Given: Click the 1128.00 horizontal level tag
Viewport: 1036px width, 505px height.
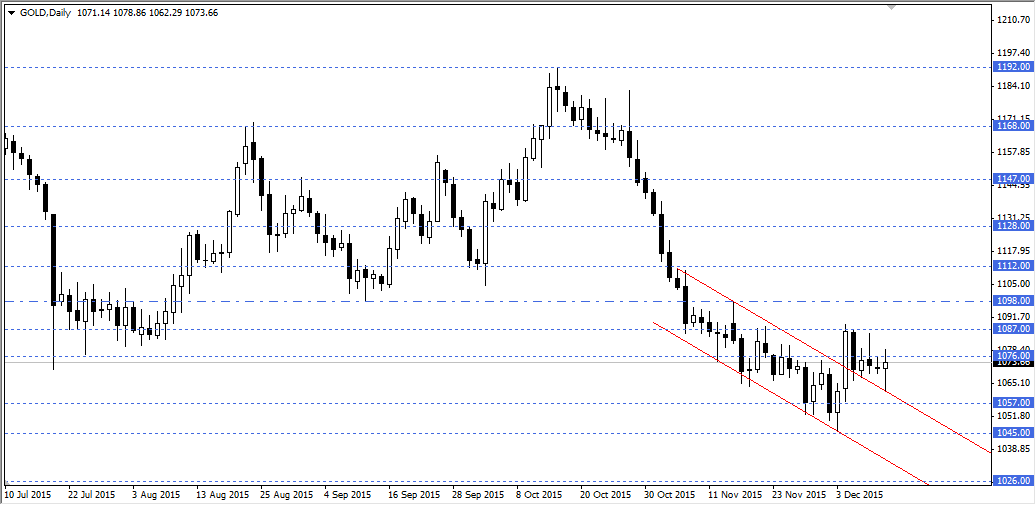Looking at the screenshot, I should coord(1013,226).
